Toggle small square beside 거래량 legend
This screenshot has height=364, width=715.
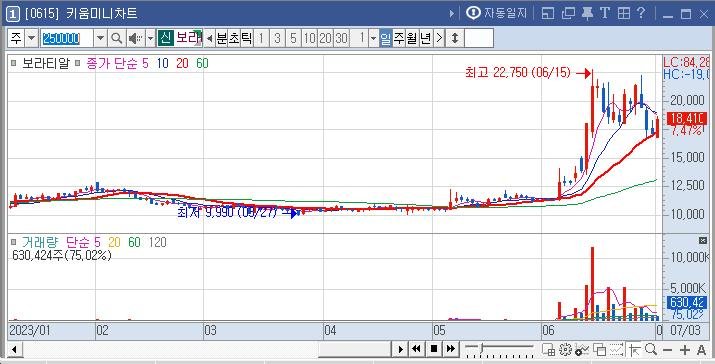click(14, 242)
